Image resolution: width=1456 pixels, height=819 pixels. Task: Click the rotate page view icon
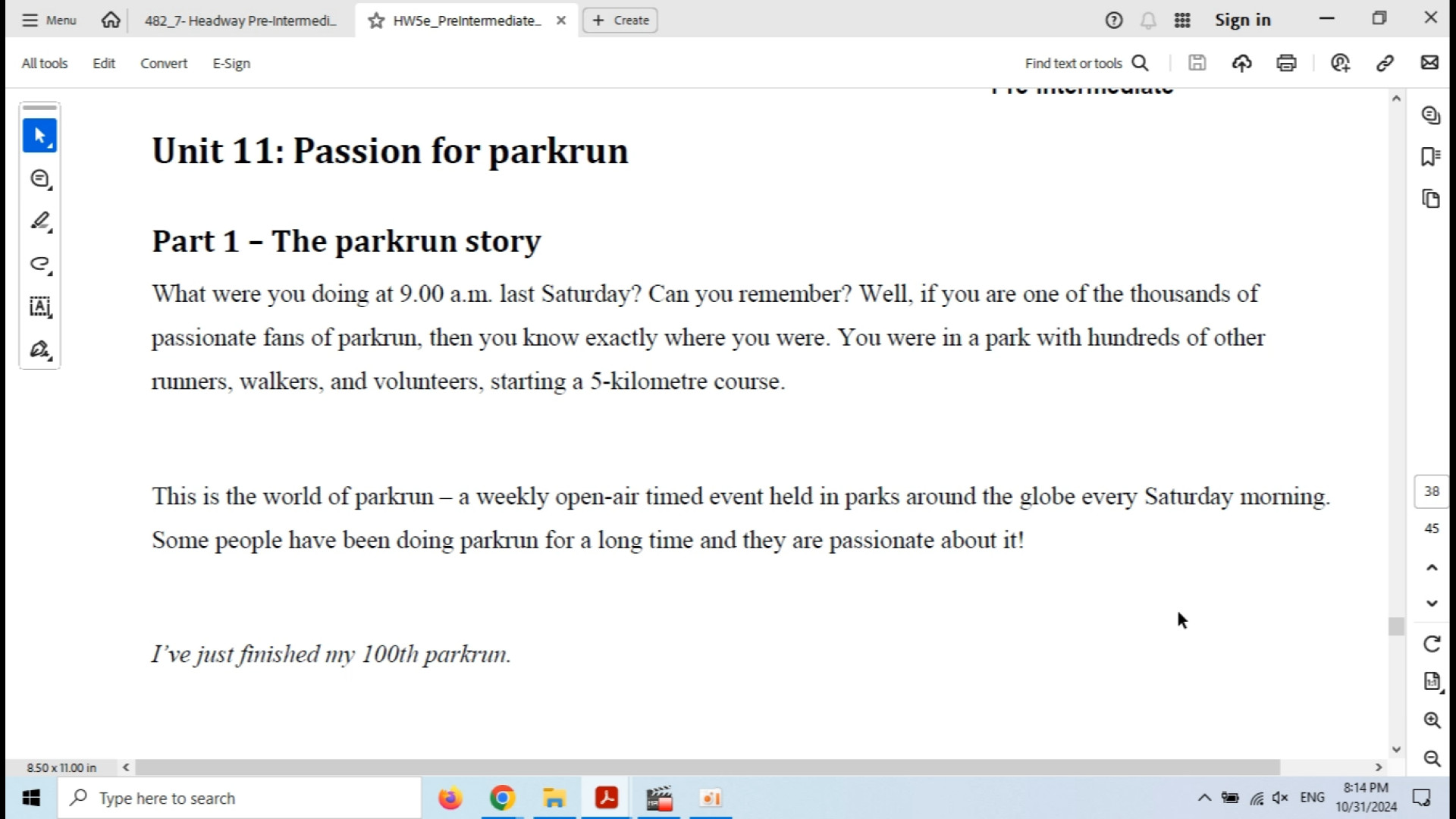tap(1431, 644)
